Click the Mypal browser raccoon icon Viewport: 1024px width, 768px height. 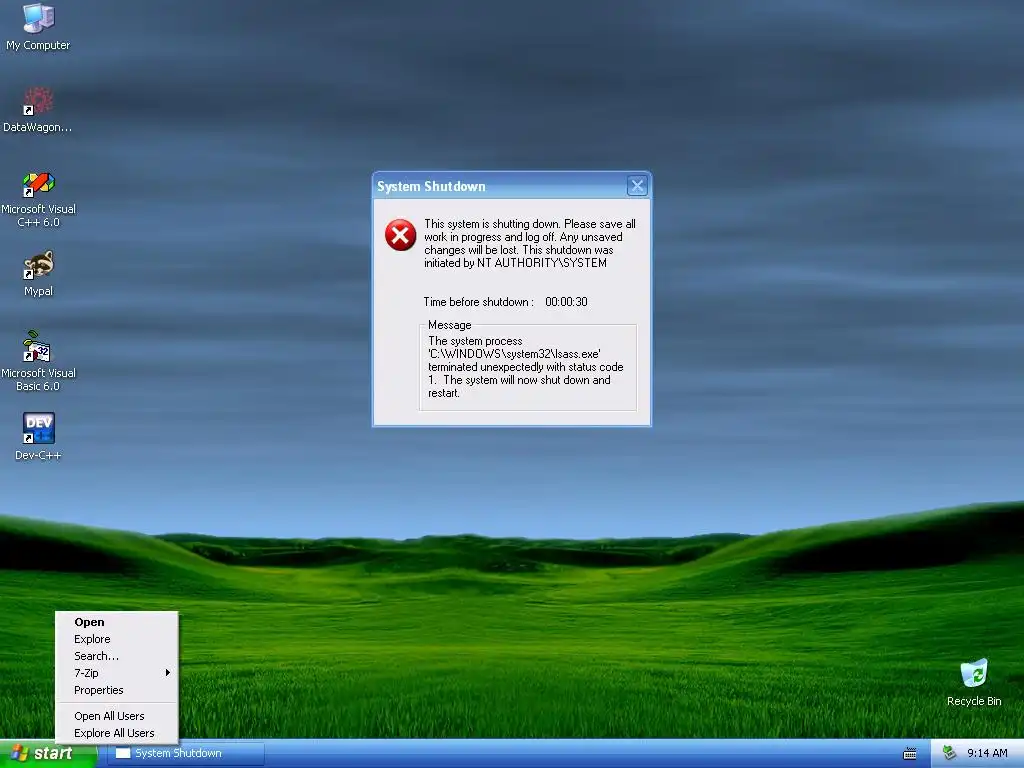(x=38, y=265)
